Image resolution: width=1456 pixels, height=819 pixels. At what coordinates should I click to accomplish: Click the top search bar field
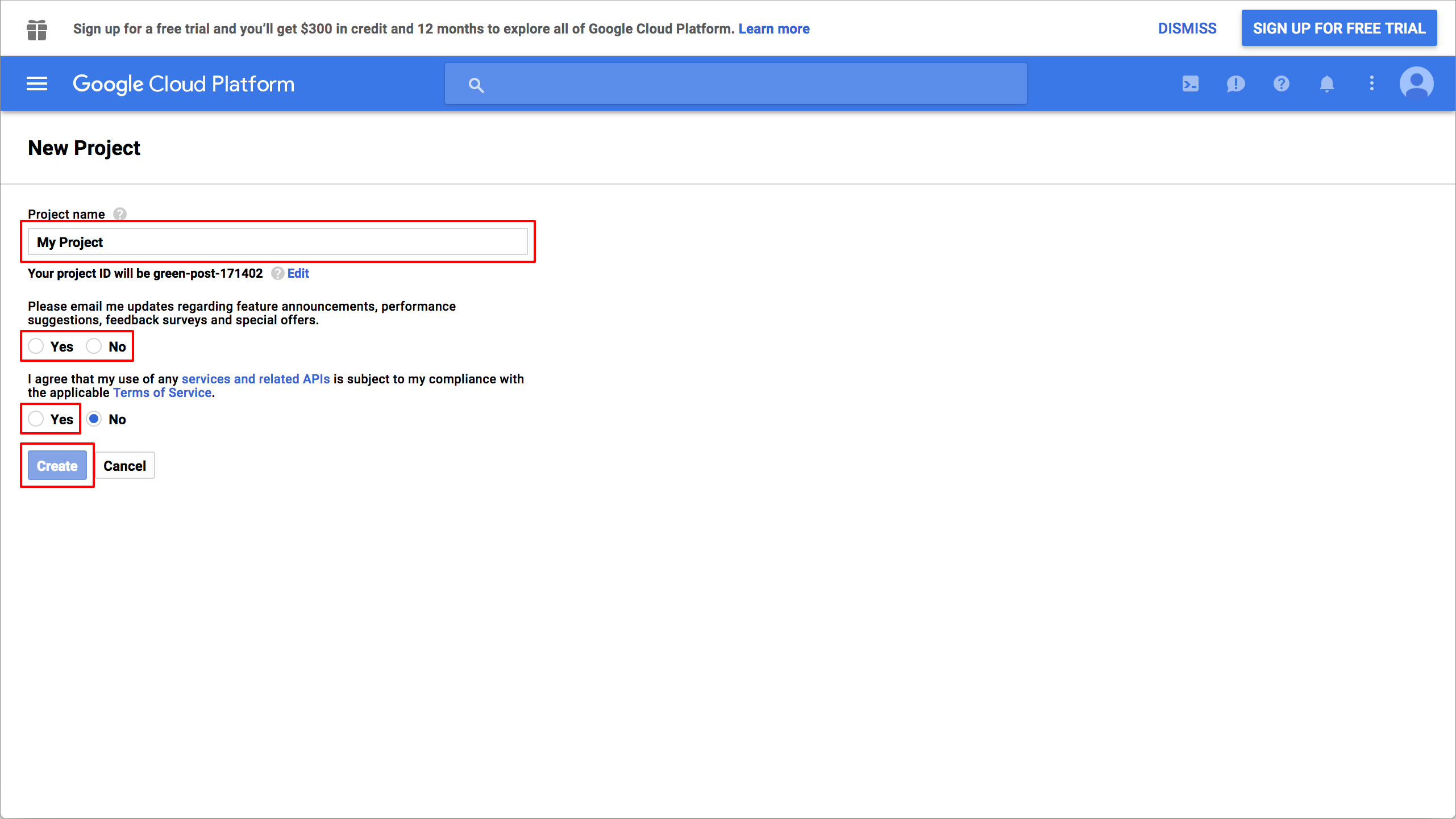click(x=735, y=83)
